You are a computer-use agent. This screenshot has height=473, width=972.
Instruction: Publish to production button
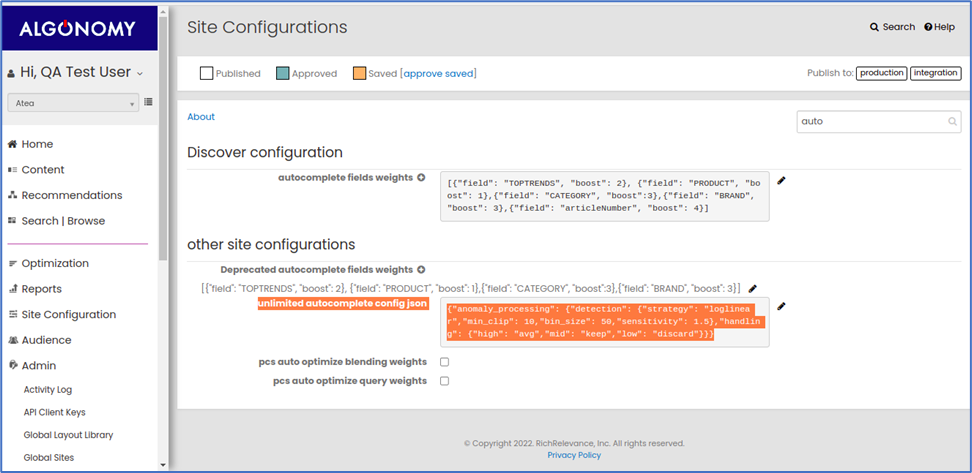pos(881,73)
